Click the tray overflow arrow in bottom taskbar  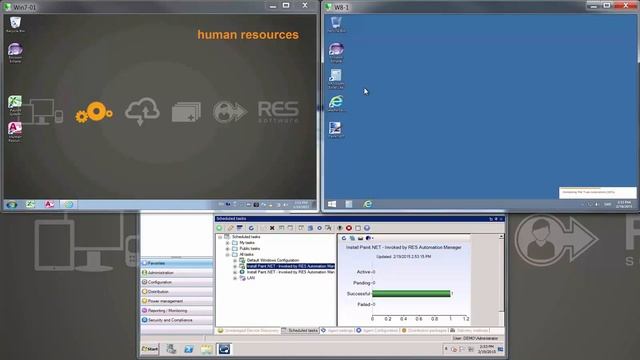tap(446, 349)
